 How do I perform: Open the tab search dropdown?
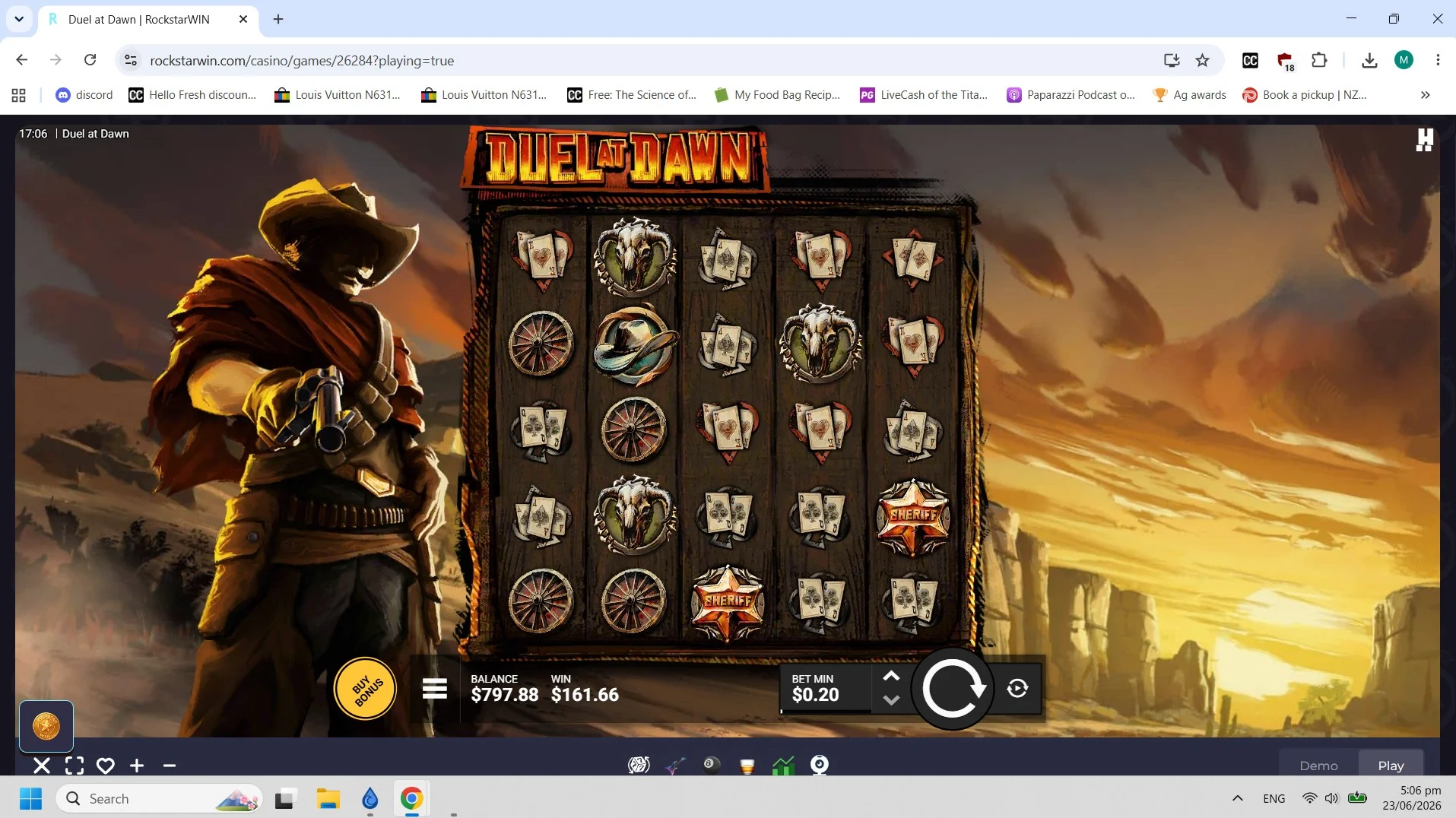tap(19, 19)
